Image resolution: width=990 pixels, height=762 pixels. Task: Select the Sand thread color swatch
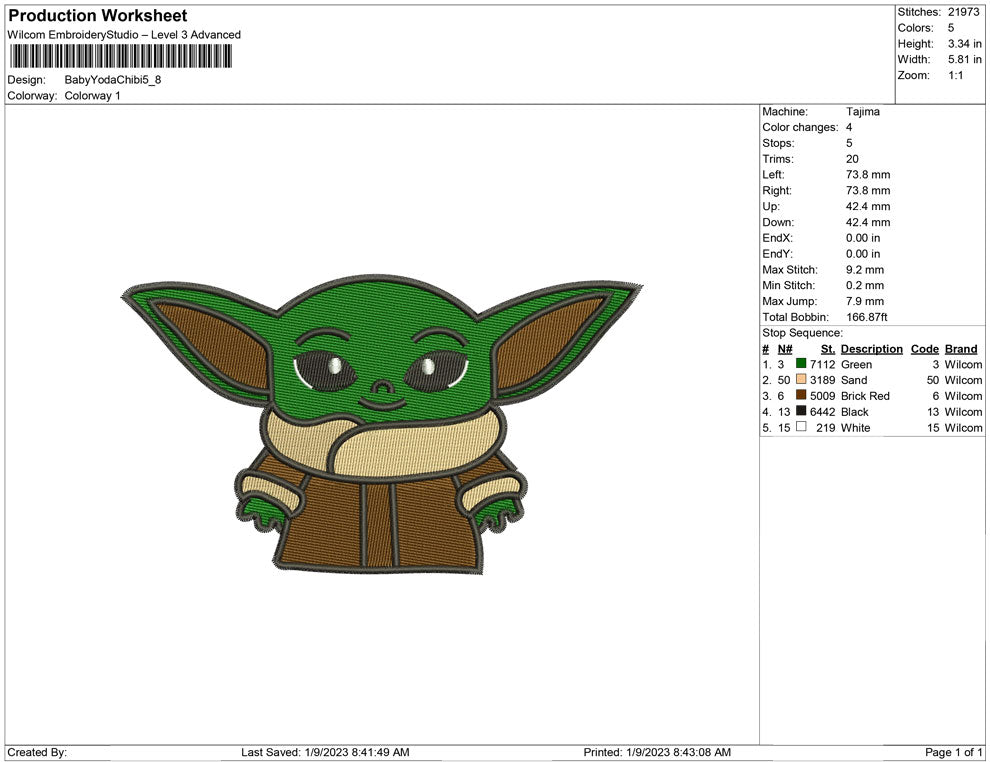pyautogui.click(x=801, y=381)
